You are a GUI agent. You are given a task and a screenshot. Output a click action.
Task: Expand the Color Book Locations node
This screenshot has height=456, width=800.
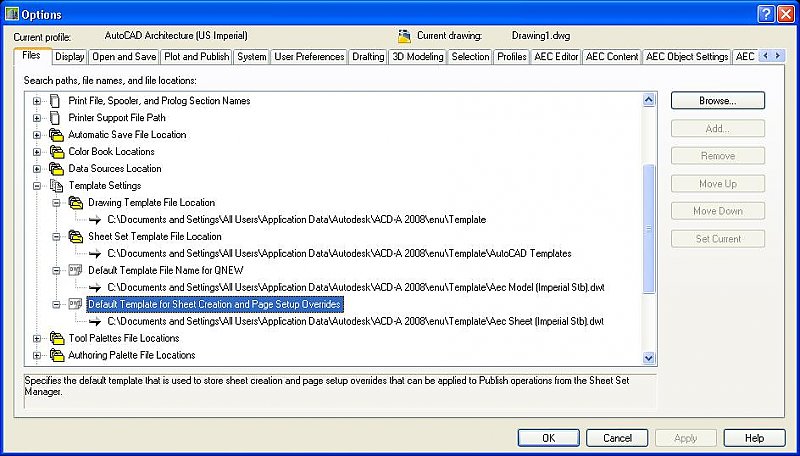tap(37, 152)
